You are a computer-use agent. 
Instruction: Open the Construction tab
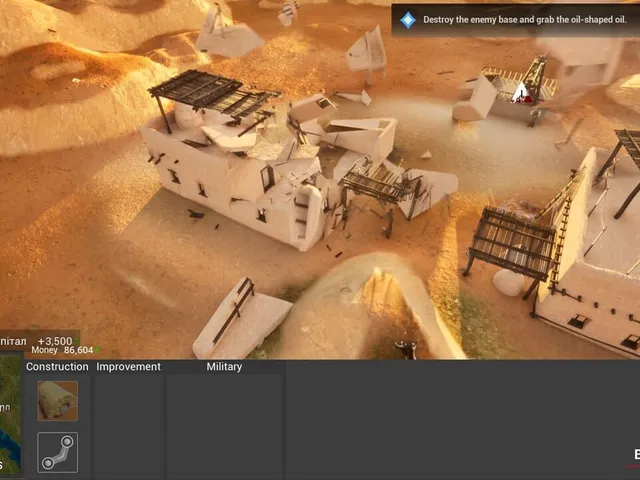tap(57, 367)
